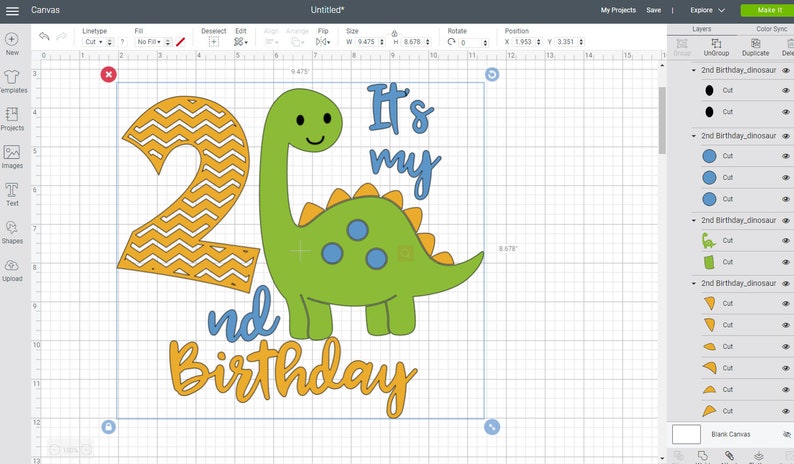The image size is (794, 464).
Task: Click the Height size input field
Action: [412, 42]
